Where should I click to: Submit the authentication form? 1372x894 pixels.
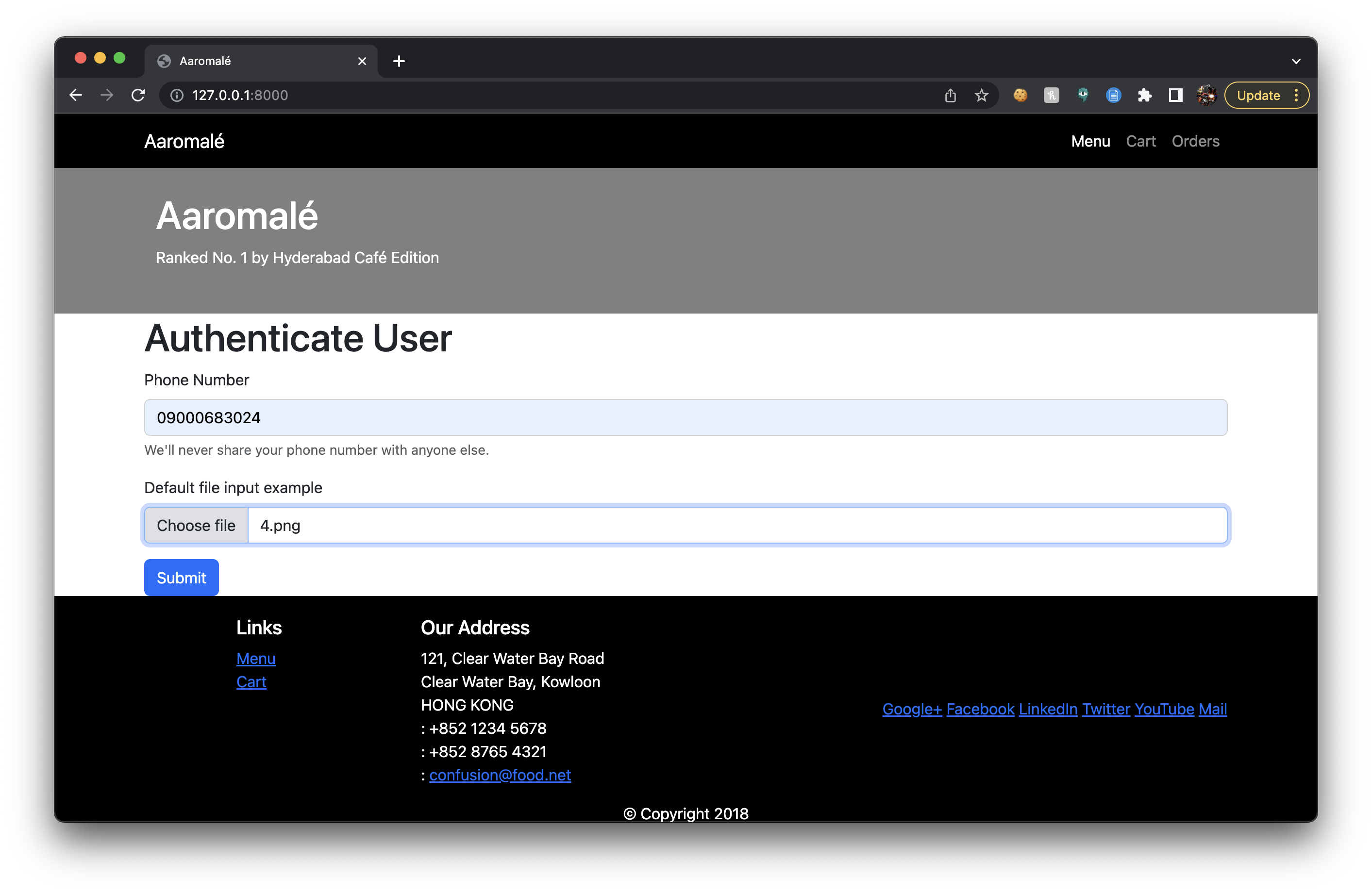click(x=181, y=577)
